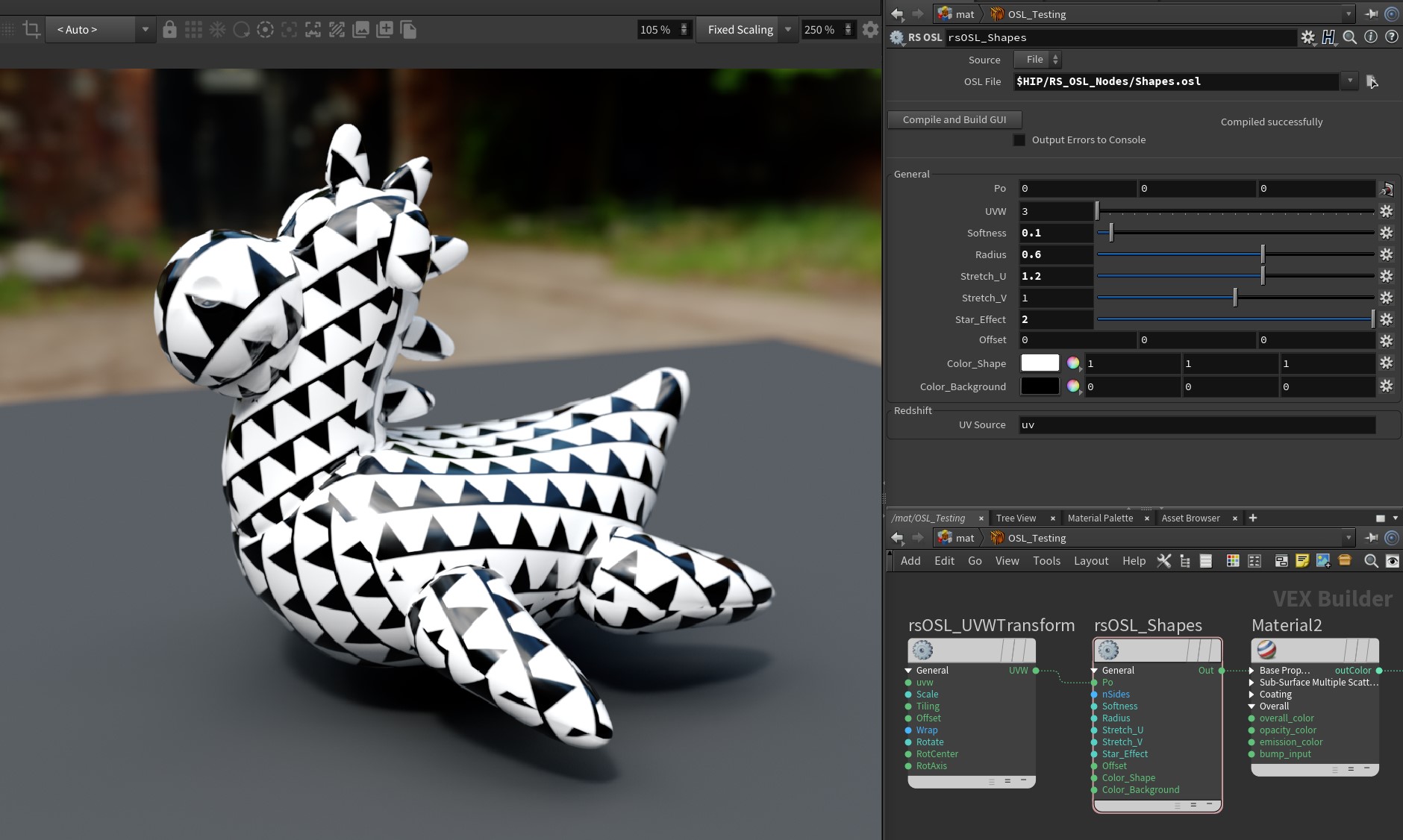
Task: Toggle the pin icon in parameter pane header
Action: tap(1371, 14)
